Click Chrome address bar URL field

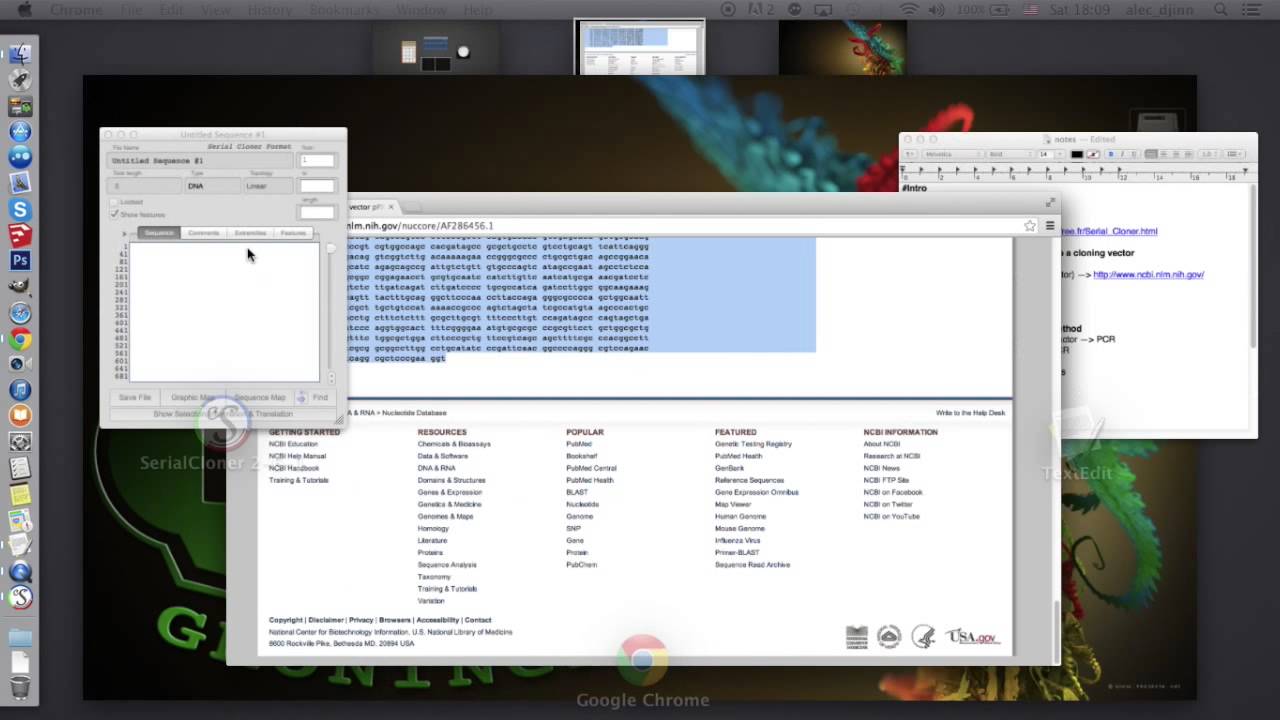tap(680, 226)
